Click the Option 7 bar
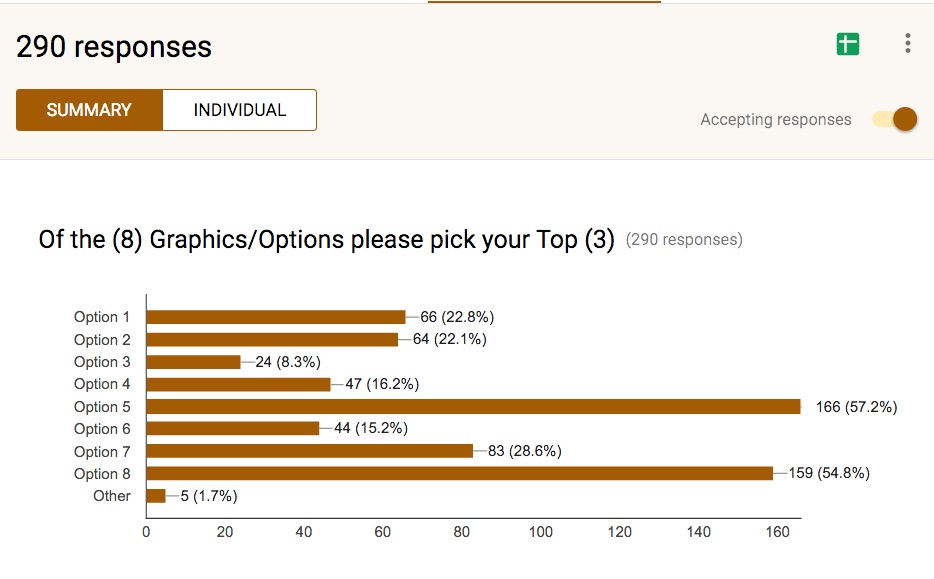The width and height of the screenshot is (934, 579). [310, 451]
